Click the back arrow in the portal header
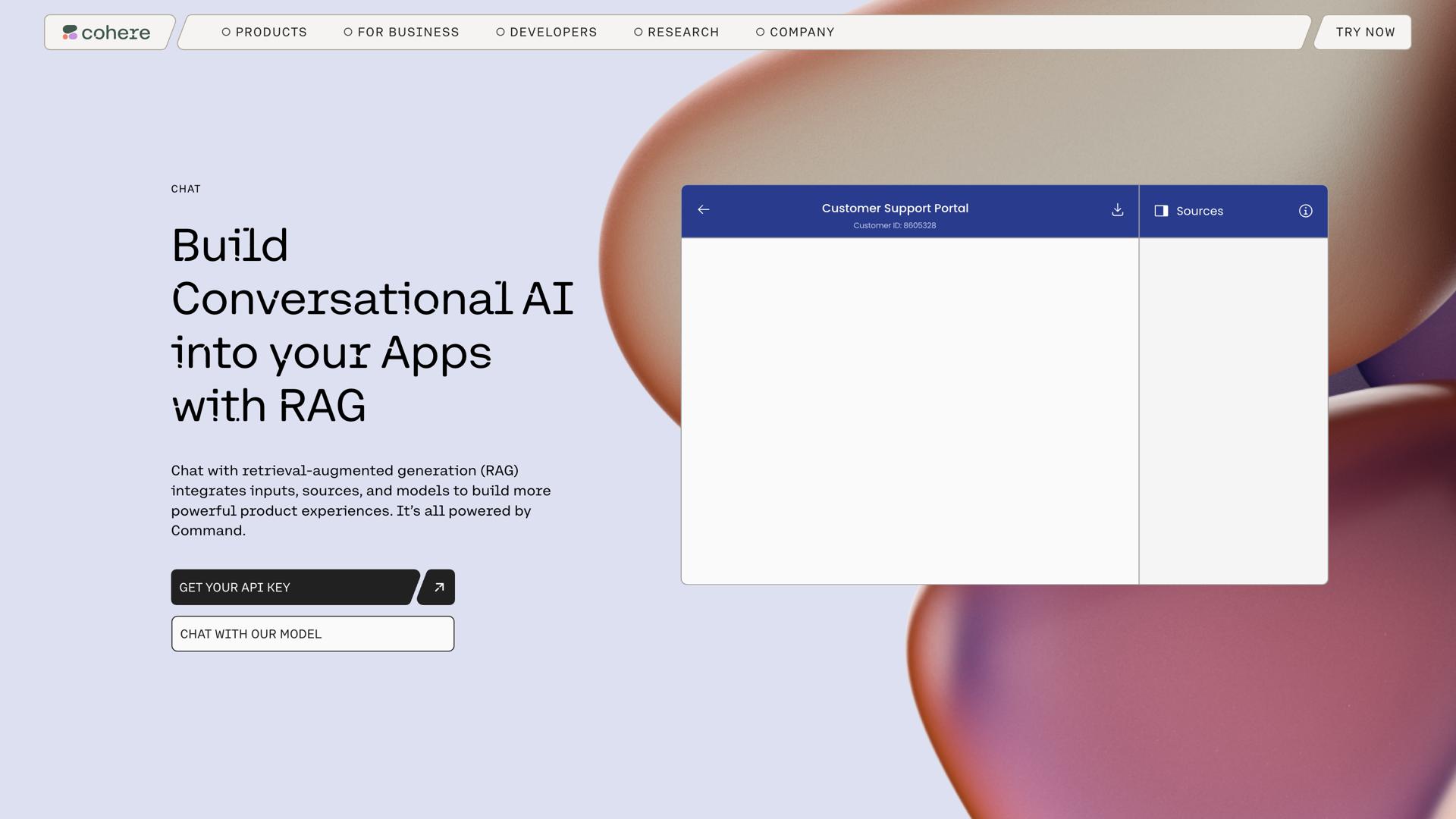The width and height of the screenshot is (1456, 819). point(704,210)
